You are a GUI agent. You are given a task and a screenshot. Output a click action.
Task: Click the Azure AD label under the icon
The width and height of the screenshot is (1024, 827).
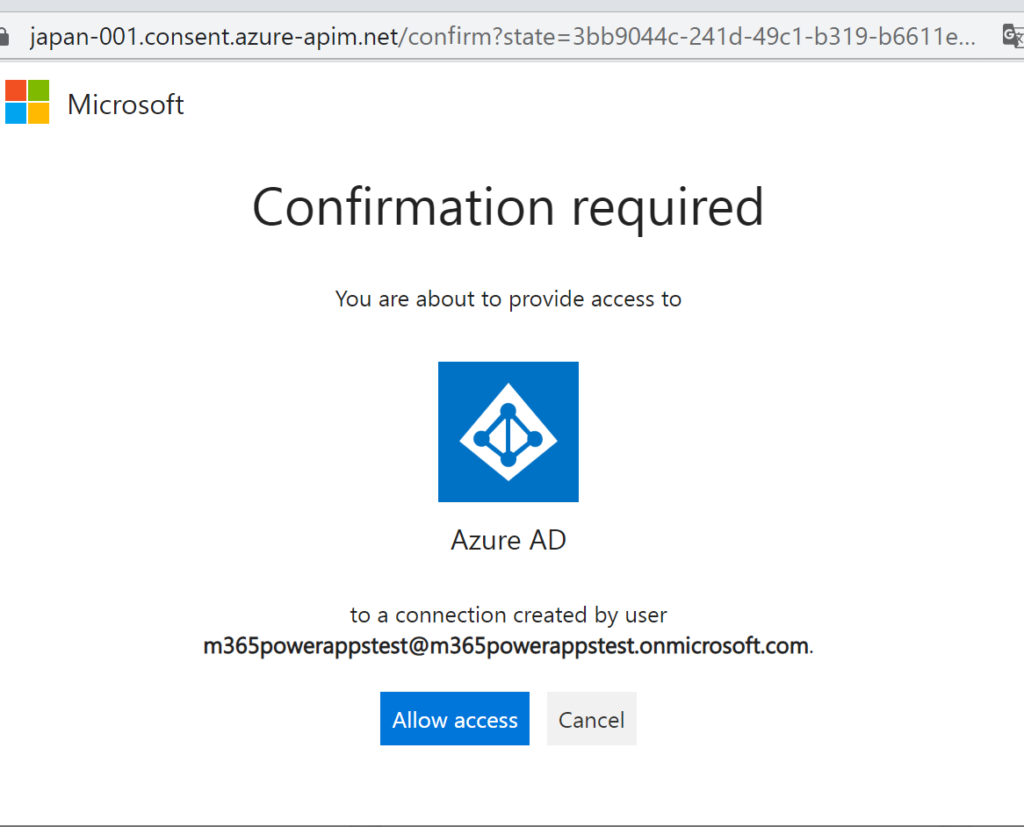pyautogui.click(x=508, y=540)
